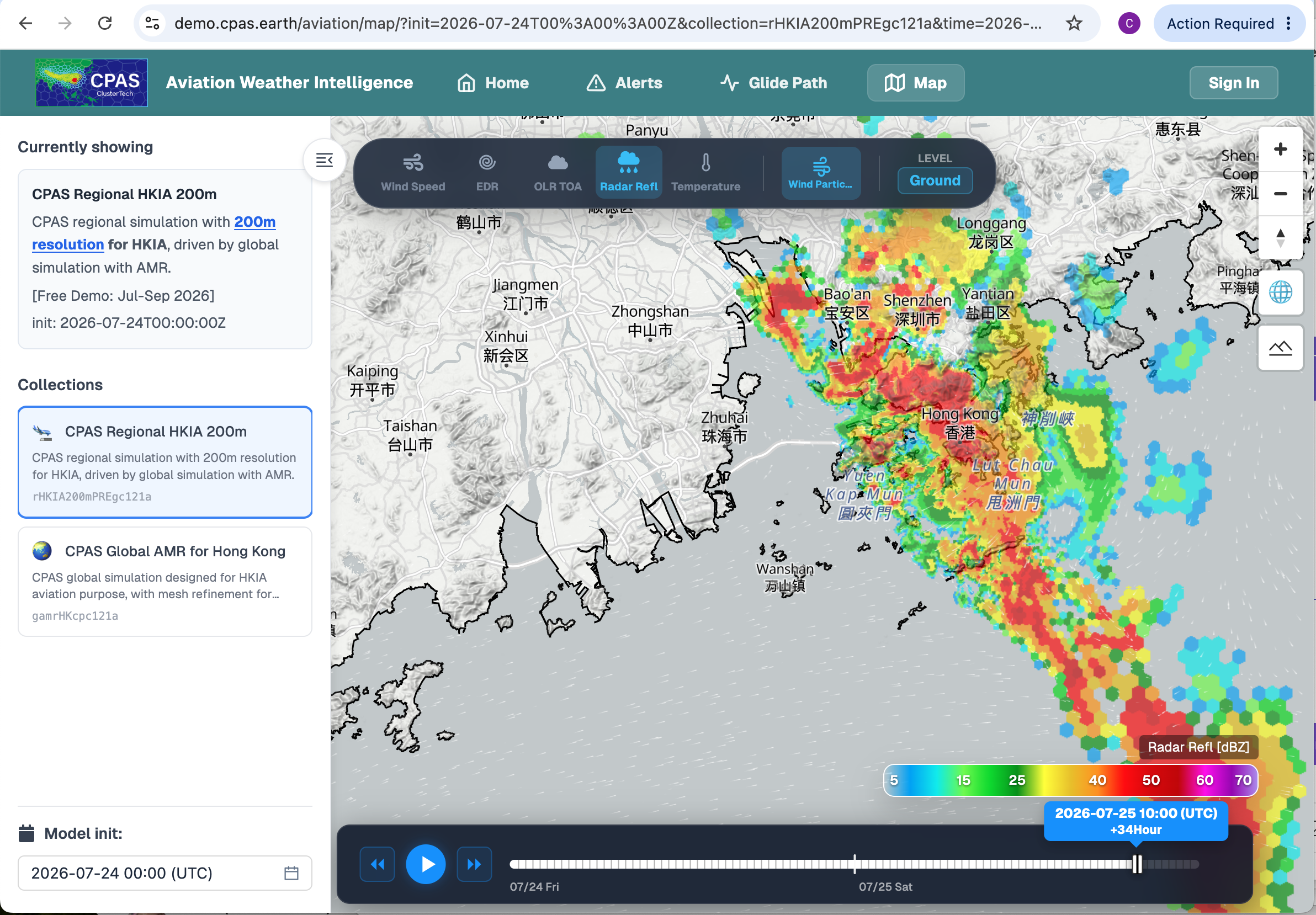Click the '[Free Demo: Jul-Sep 2026]' text
Viewport: 1316px width, 915px height.
pyautogui.click(x=123, y=296)
